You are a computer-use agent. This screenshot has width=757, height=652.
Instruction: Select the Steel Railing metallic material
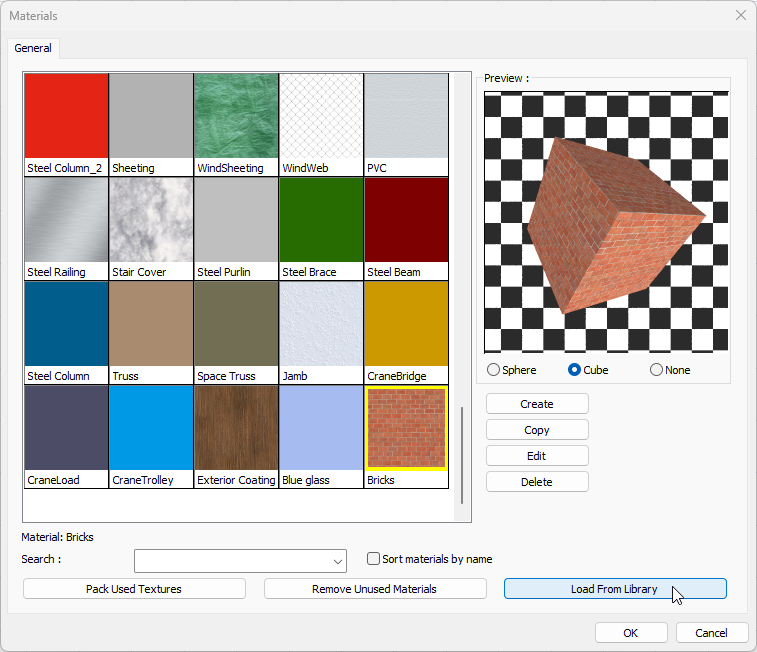click(66, 221)
